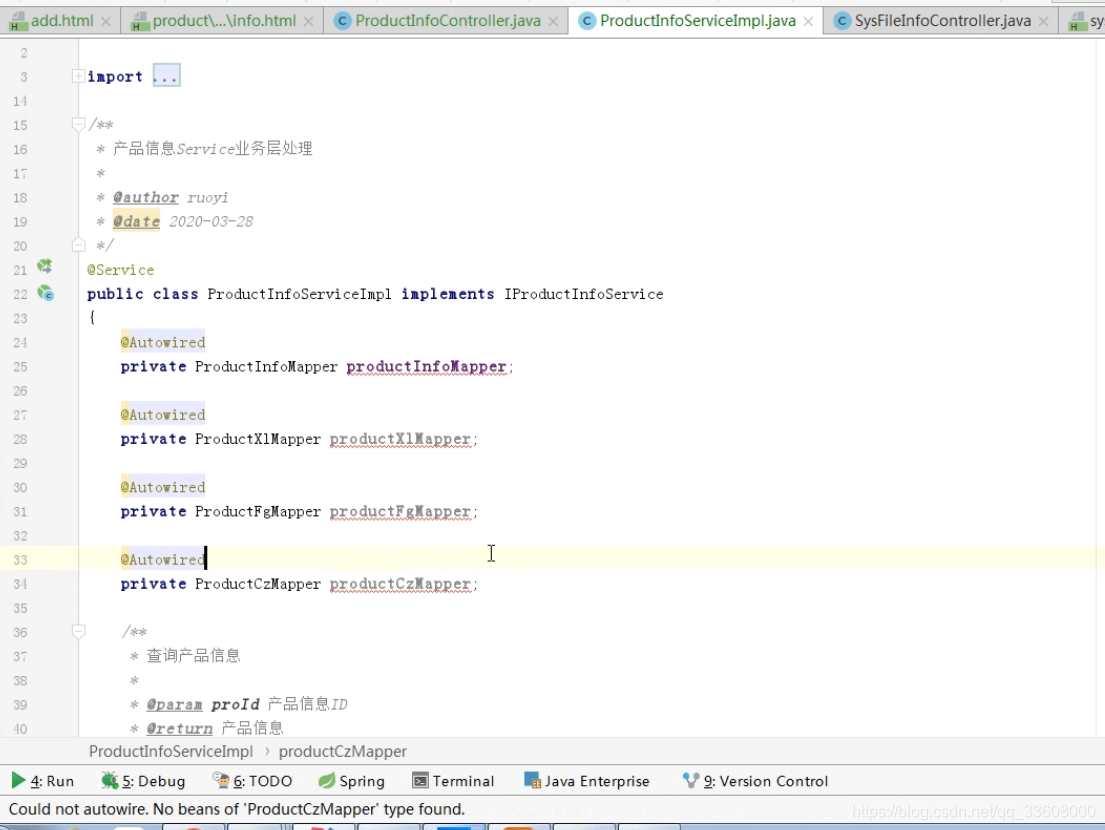The width and height of the screenshot is (1105, 830).
Task: Click the class name ProductInfoServiceImpl on line 22
Action: 300,294
